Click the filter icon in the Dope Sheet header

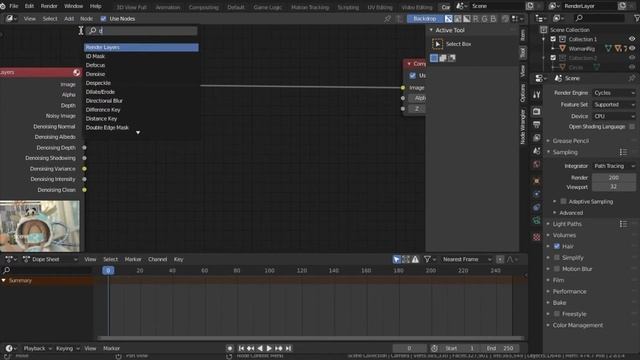427,259
